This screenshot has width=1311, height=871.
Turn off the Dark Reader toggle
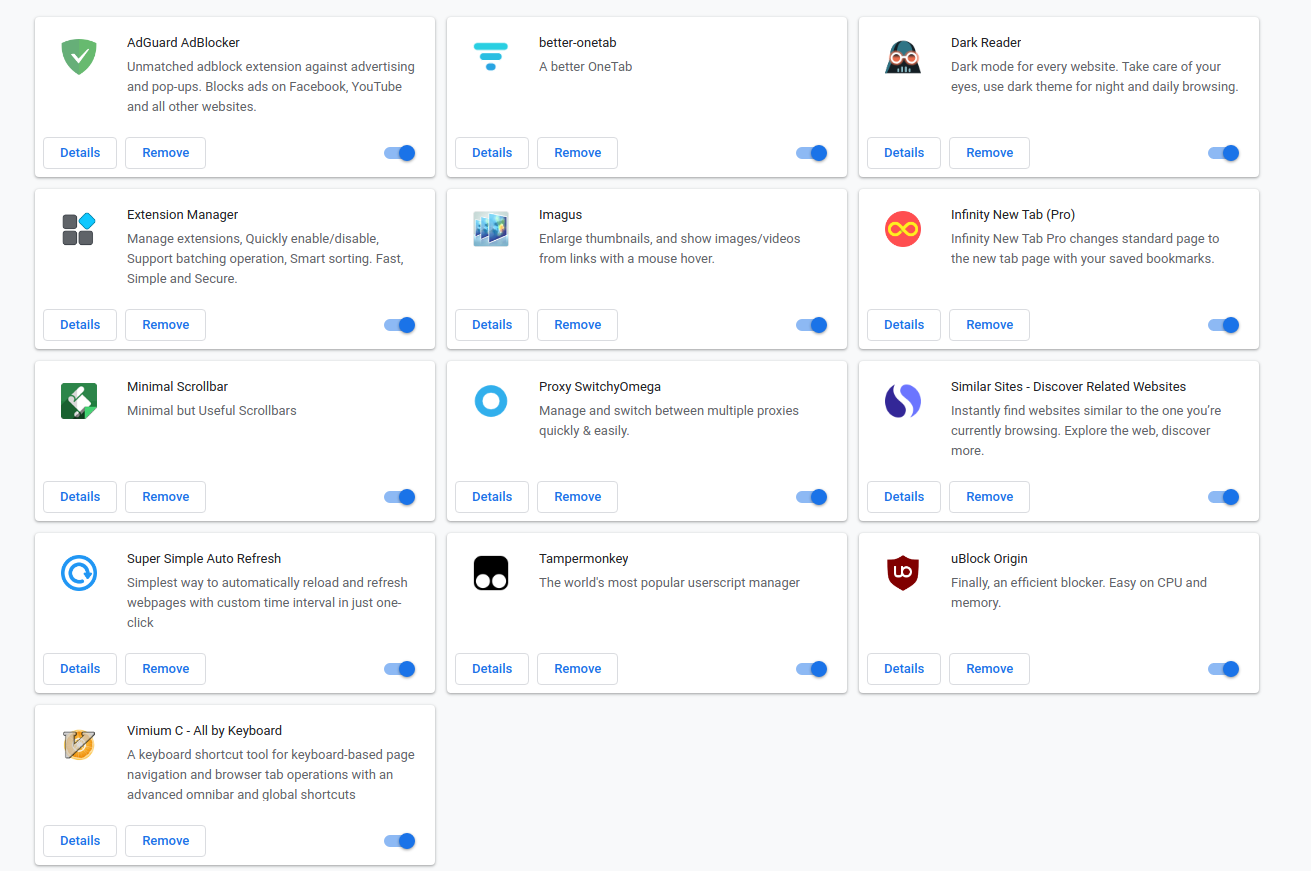pyautogui.click(x=1224, y=153)
